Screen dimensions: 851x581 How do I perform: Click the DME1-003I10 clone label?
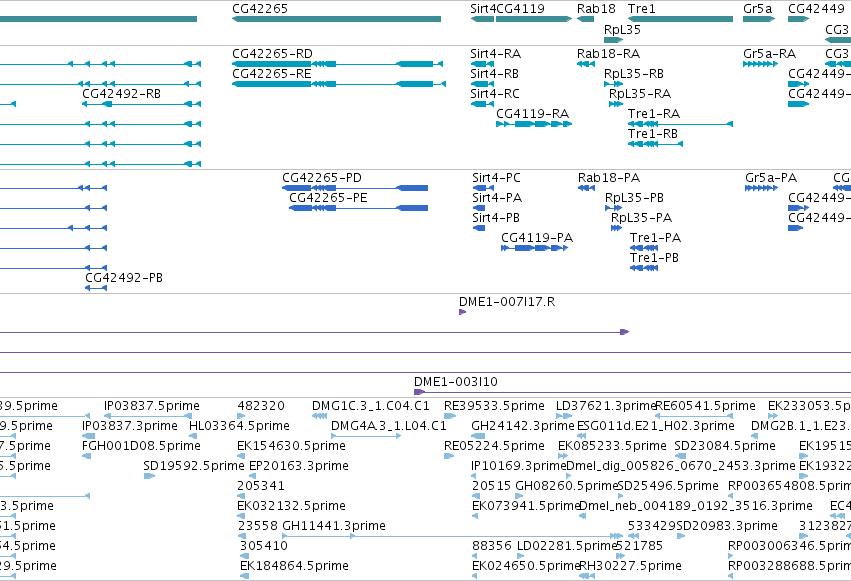click(456, 382)
